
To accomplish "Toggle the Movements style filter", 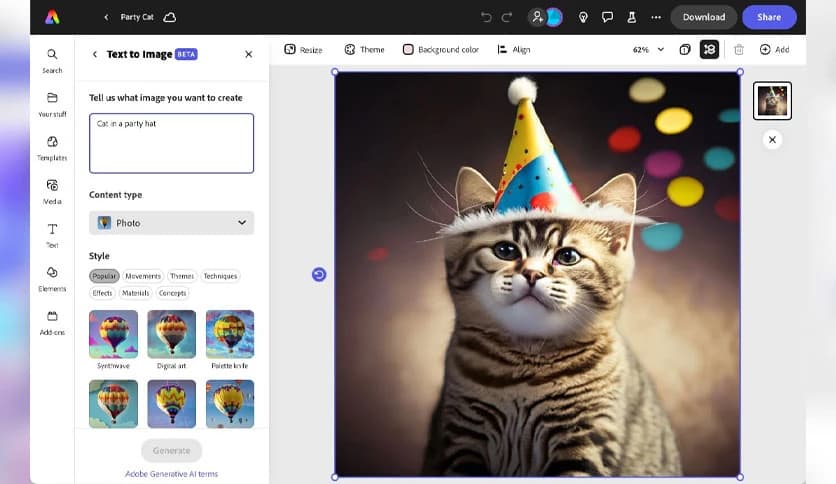I will point(143,276).
